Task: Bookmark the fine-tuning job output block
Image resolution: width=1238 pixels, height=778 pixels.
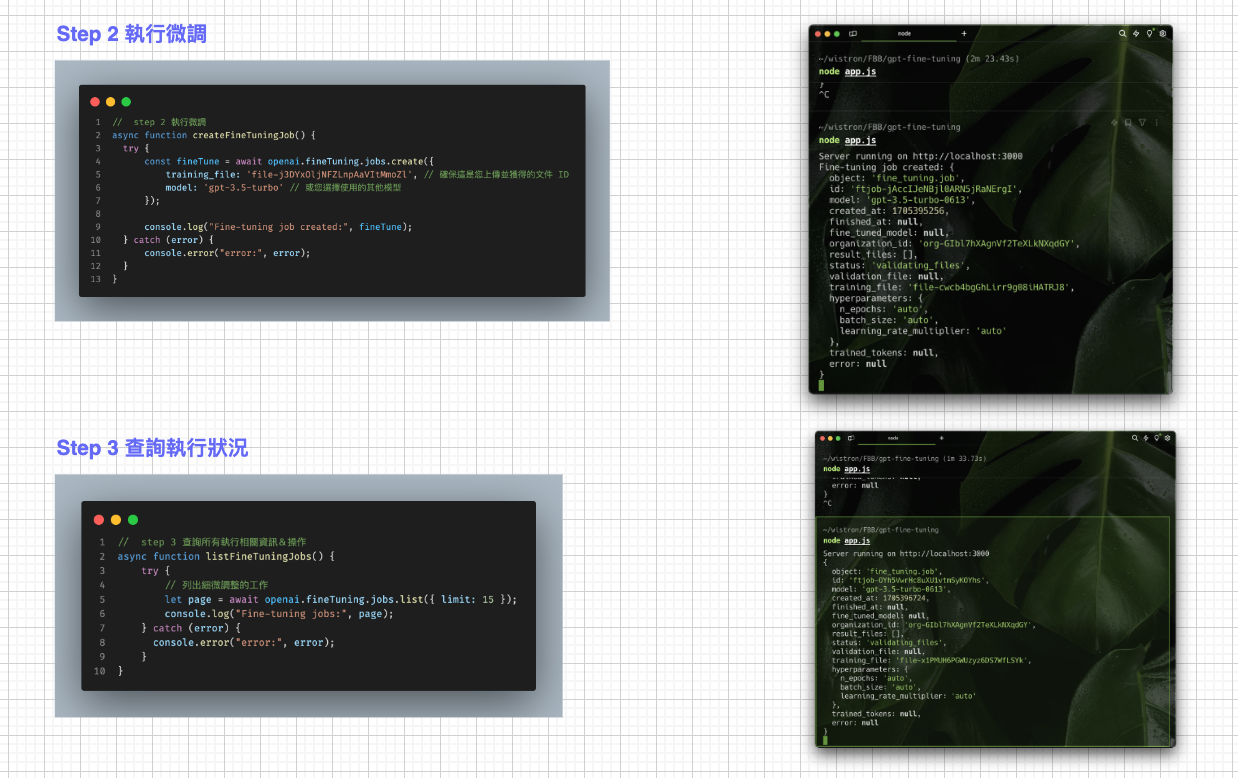Action: tap(1128, 123)
